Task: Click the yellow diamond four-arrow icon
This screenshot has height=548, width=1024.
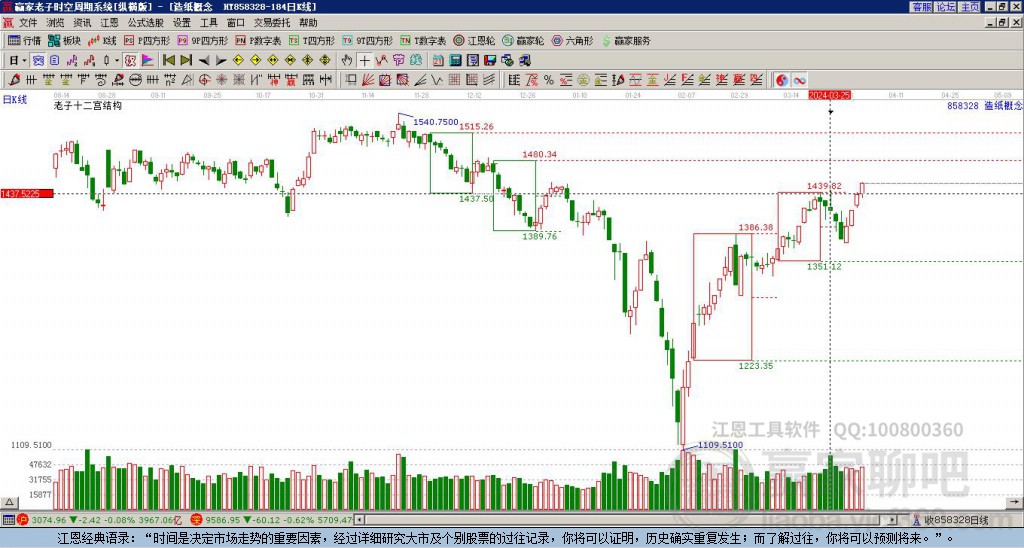Action: click(325, 61)
